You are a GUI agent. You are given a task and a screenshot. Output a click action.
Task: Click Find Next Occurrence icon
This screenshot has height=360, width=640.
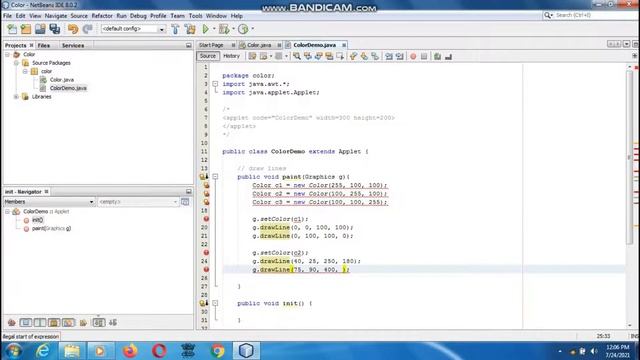tap(318, 56)
